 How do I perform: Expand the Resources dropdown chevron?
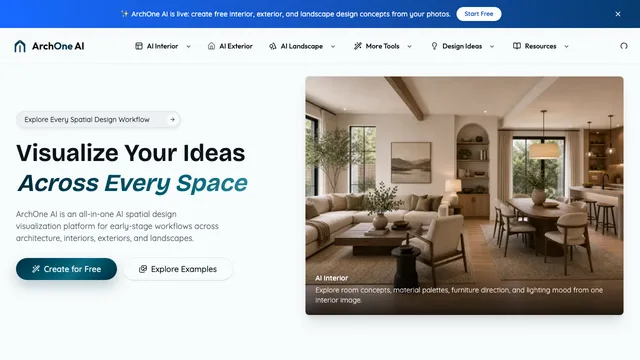[566, 47]
